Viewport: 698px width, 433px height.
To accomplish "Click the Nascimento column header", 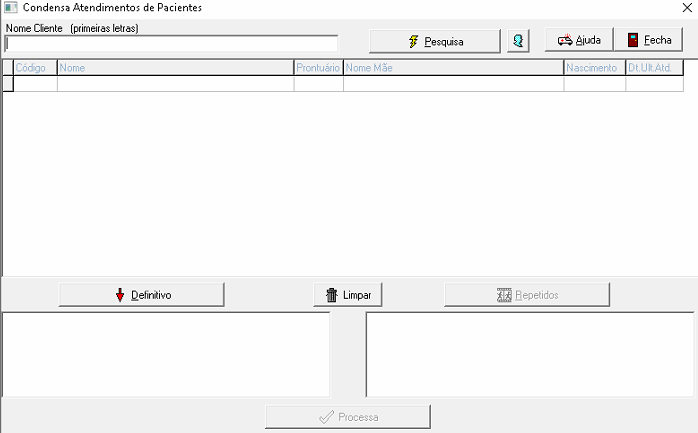I will coord(595,68).
